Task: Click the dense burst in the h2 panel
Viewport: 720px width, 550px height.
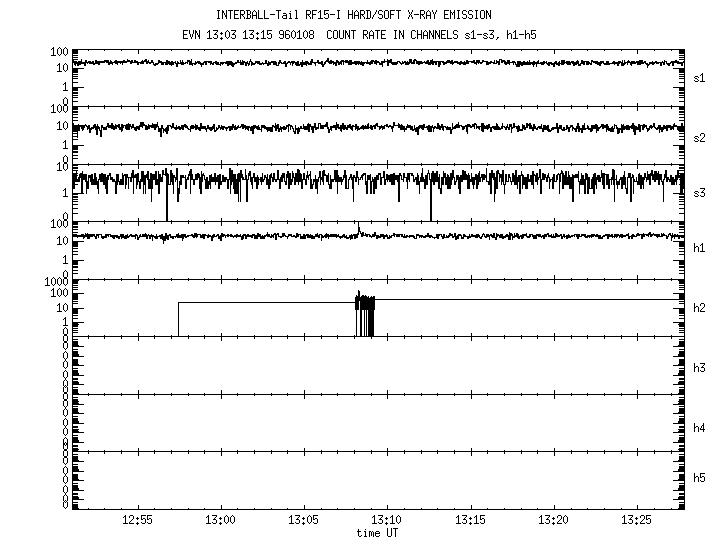Action: coord(365,314)
